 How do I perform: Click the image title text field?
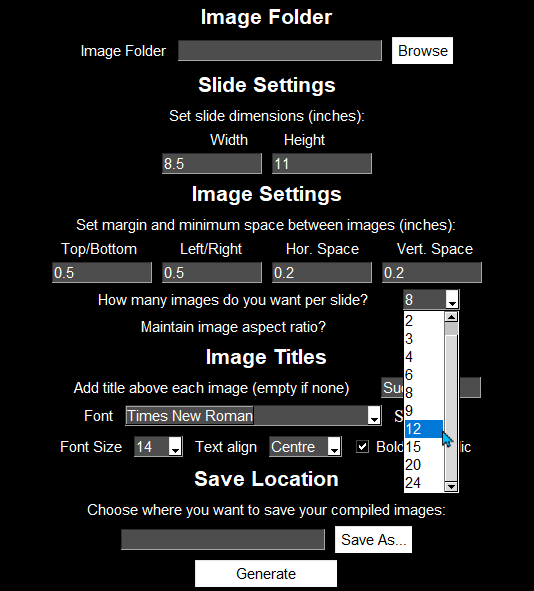click(431, 387)
